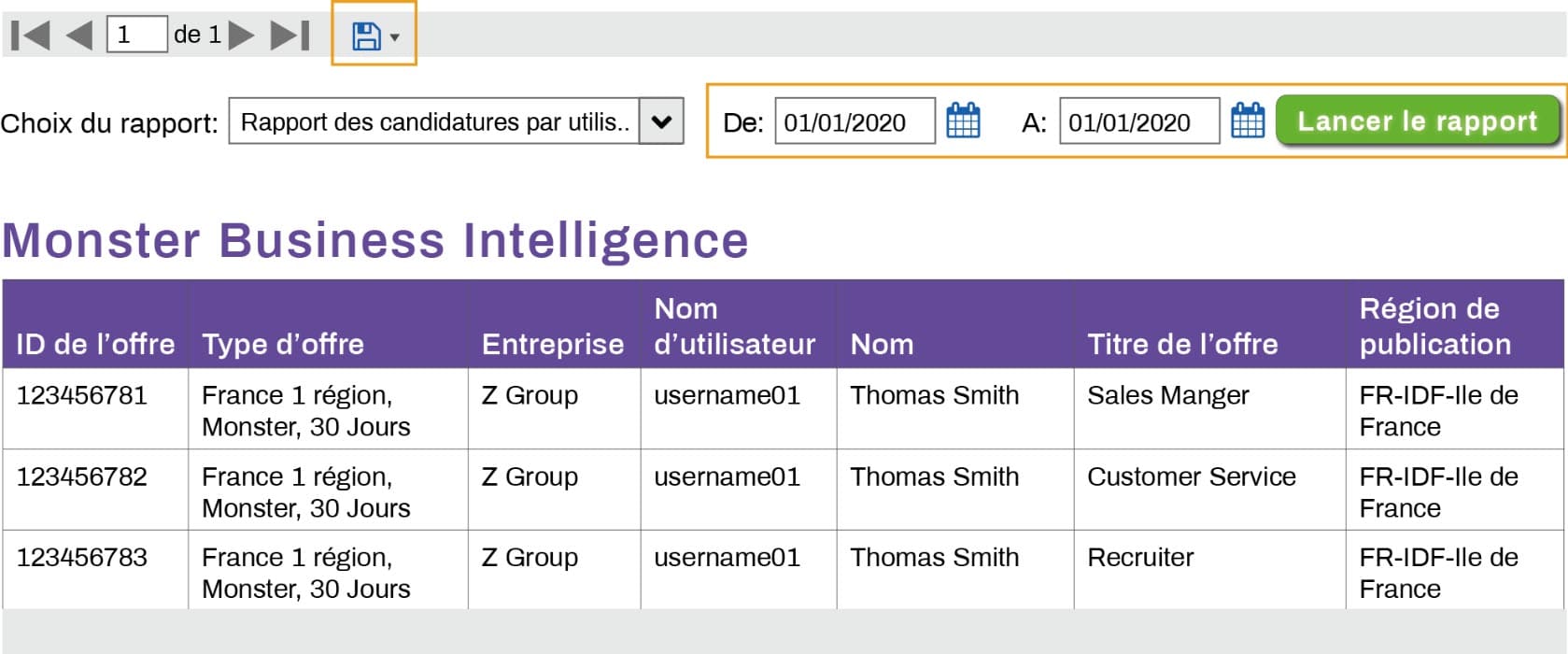Viewport: 1568px width, 654px height.
Task: Click the Recruiter offer title
Action: (x=1140, y=557)
